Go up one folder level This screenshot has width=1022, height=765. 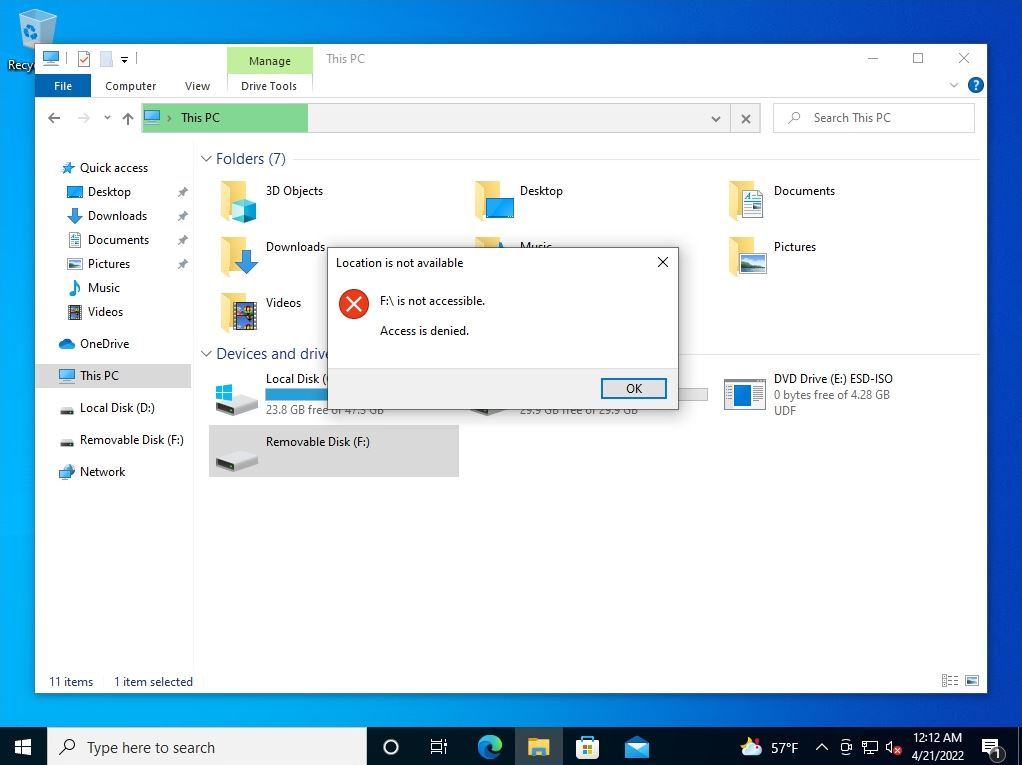pyautogui.click(x=128, y=118)
